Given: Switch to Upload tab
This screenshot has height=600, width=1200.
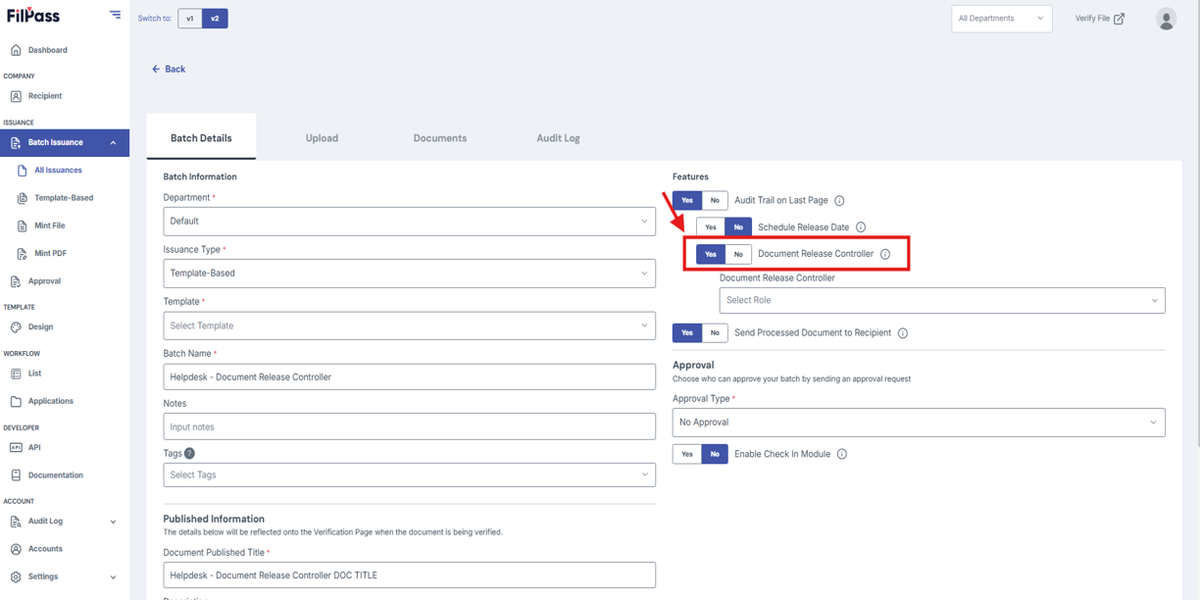Looking at the screenshot, I should coord(322,138).
